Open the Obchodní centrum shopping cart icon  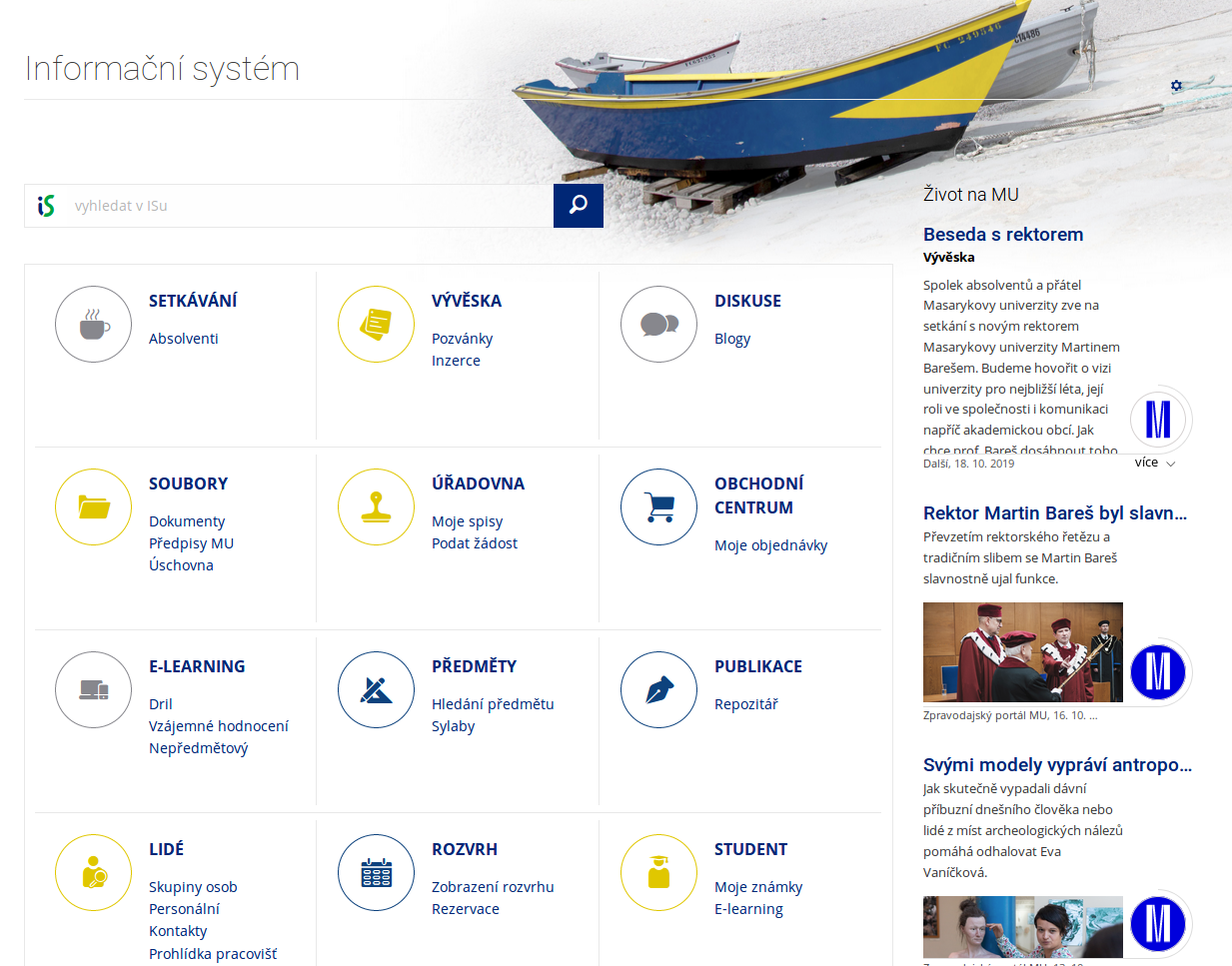point(658,507)
